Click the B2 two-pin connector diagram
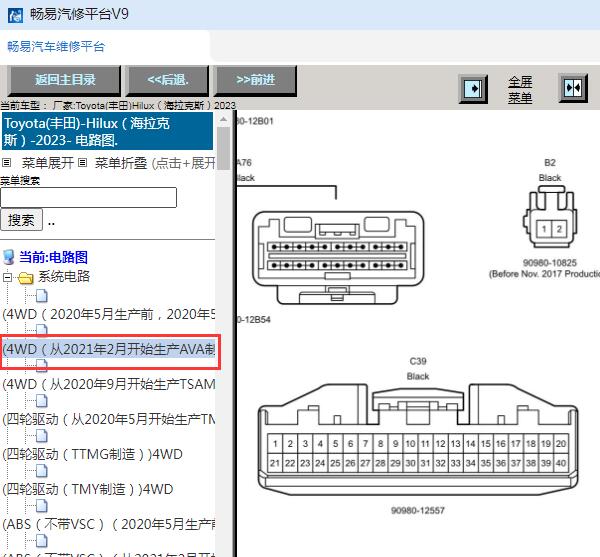 (550, 217)
